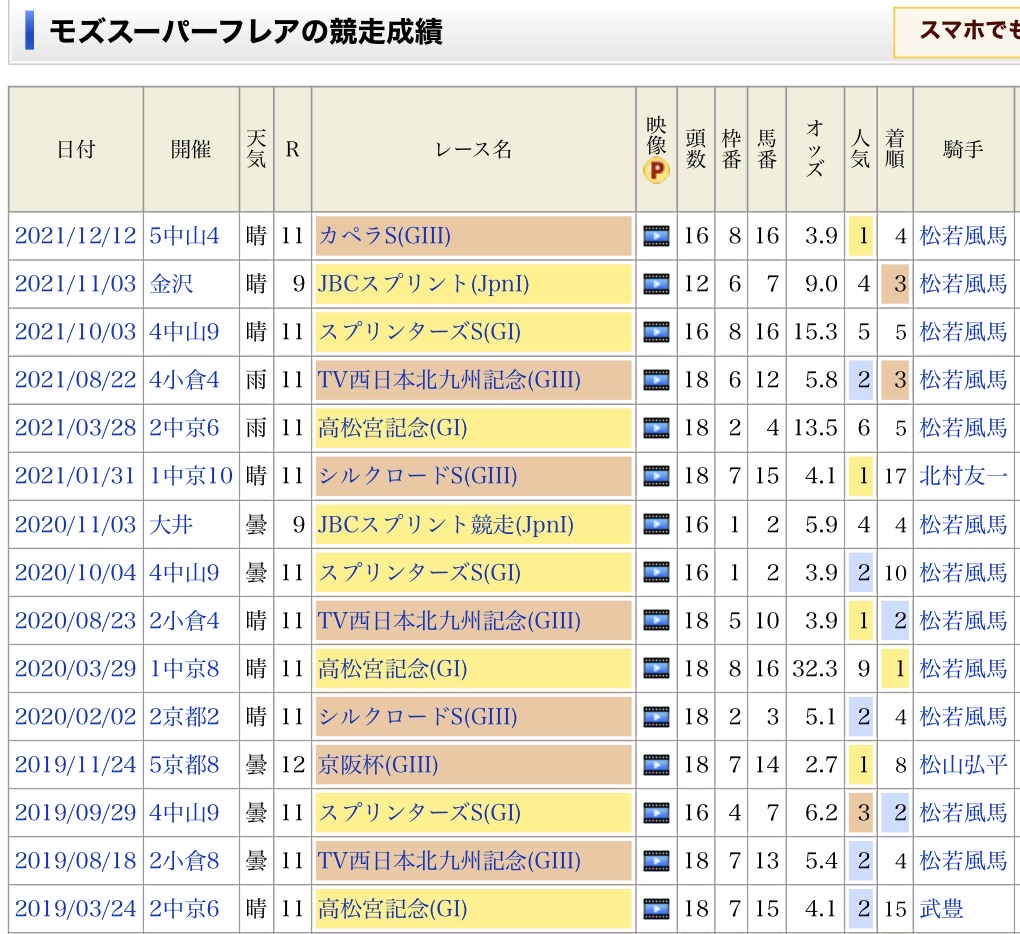Open video for 2020/03/29 高松宮記念

tap(656, 669)
